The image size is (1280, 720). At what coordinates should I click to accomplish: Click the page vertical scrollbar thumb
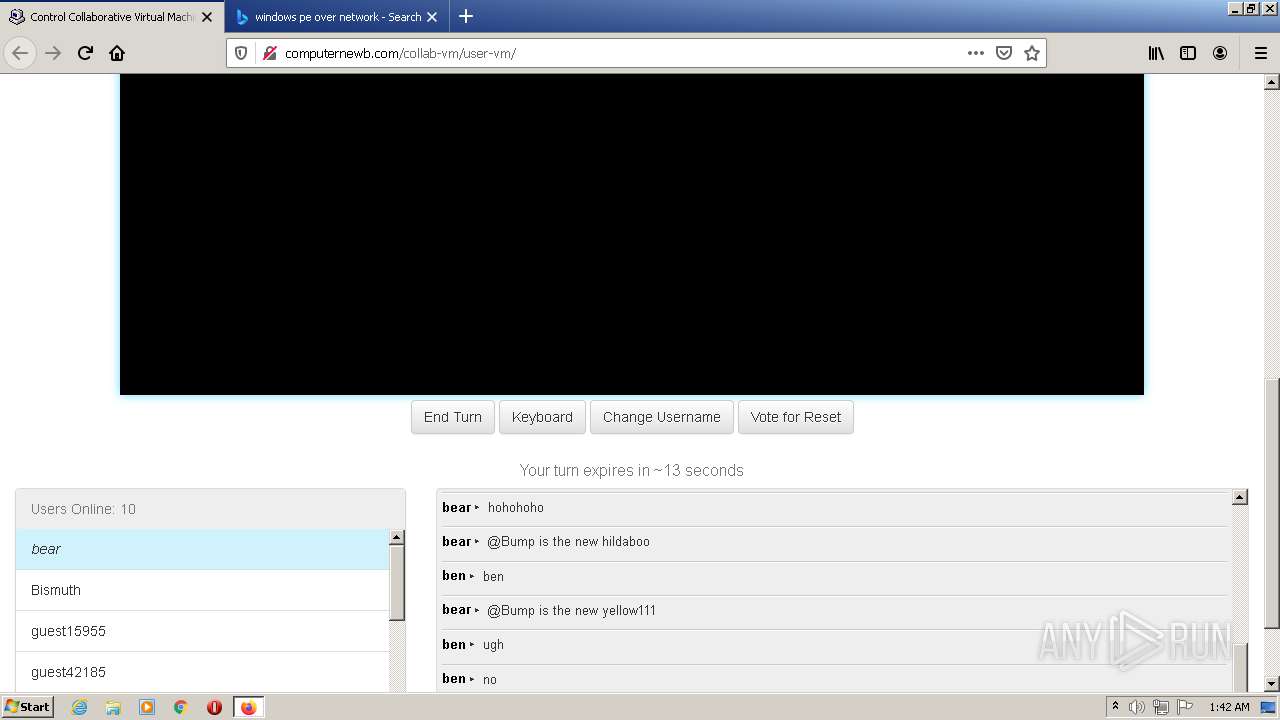(1271, 504)
